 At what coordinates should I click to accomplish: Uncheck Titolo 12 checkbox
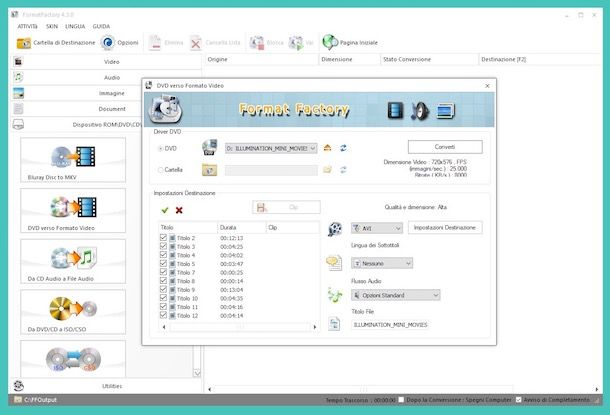coord(163,315)
